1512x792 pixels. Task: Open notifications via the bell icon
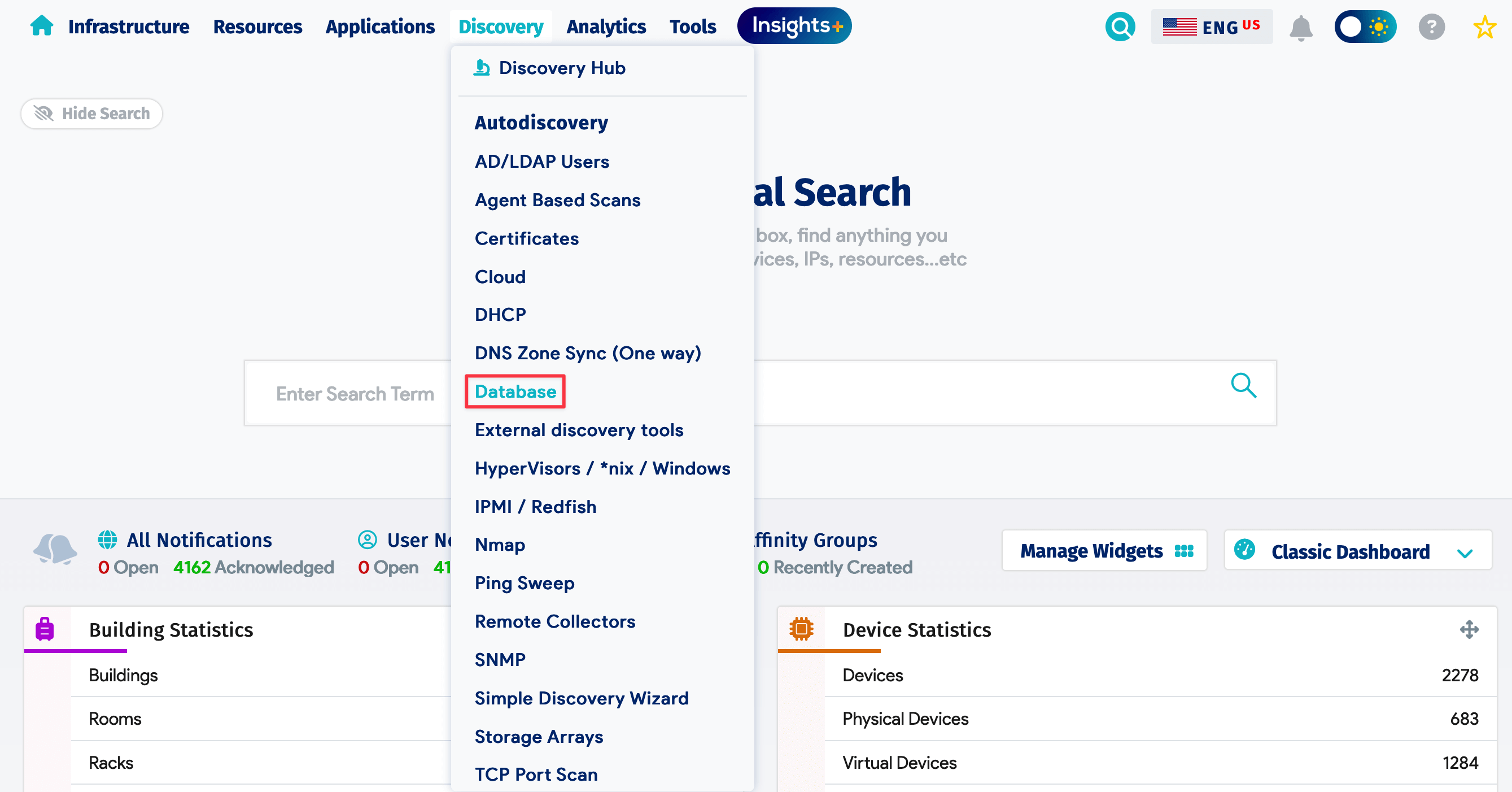tap(1301, 27)
